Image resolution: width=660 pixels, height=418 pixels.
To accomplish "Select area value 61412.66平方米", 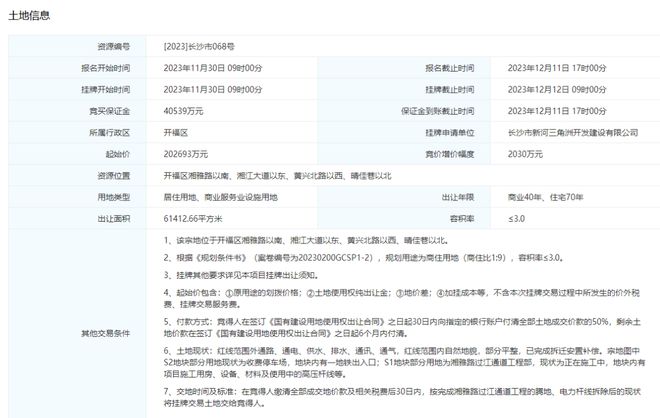I will tap(193, 218).
